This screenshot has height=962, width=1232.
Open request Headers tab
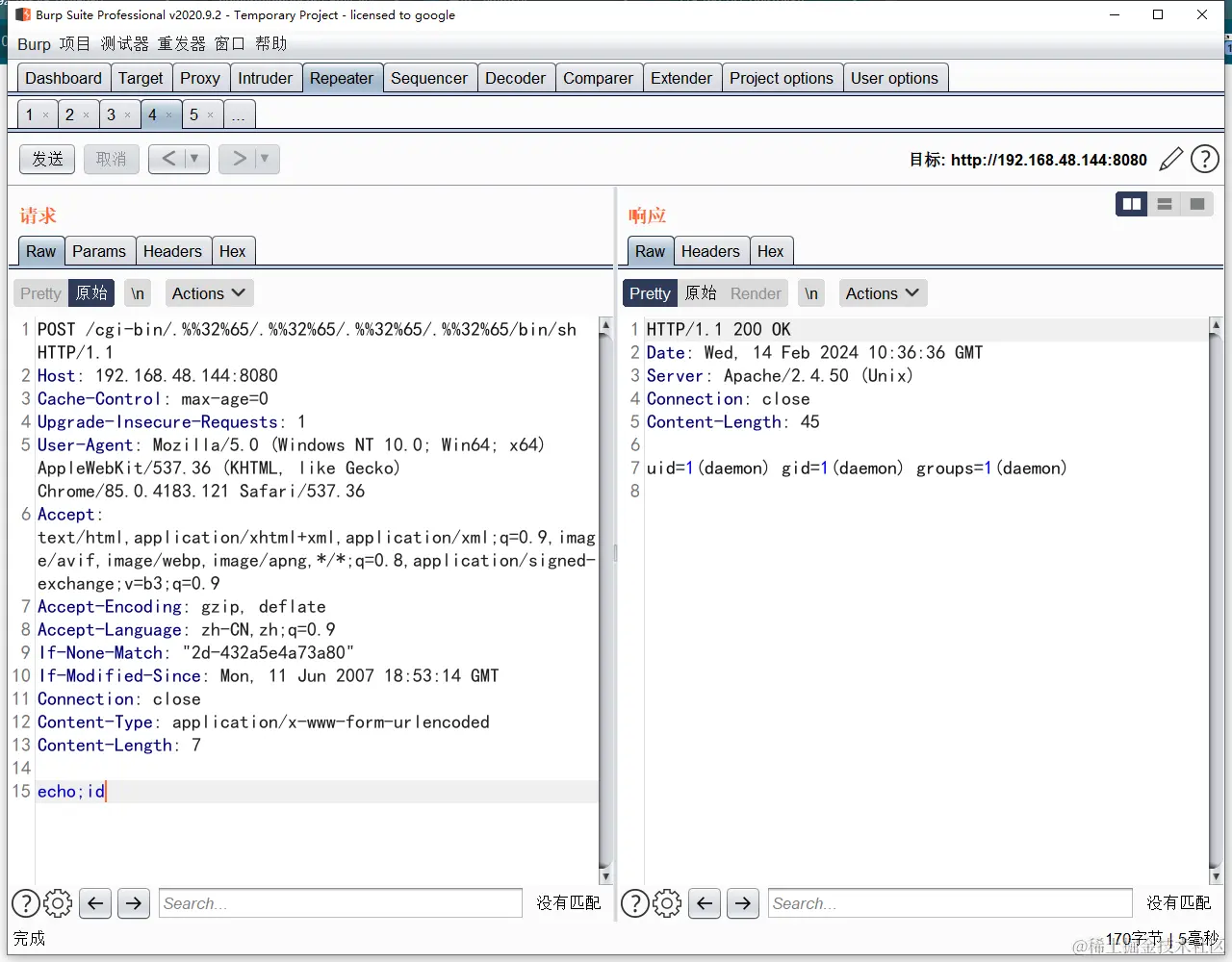173,251
